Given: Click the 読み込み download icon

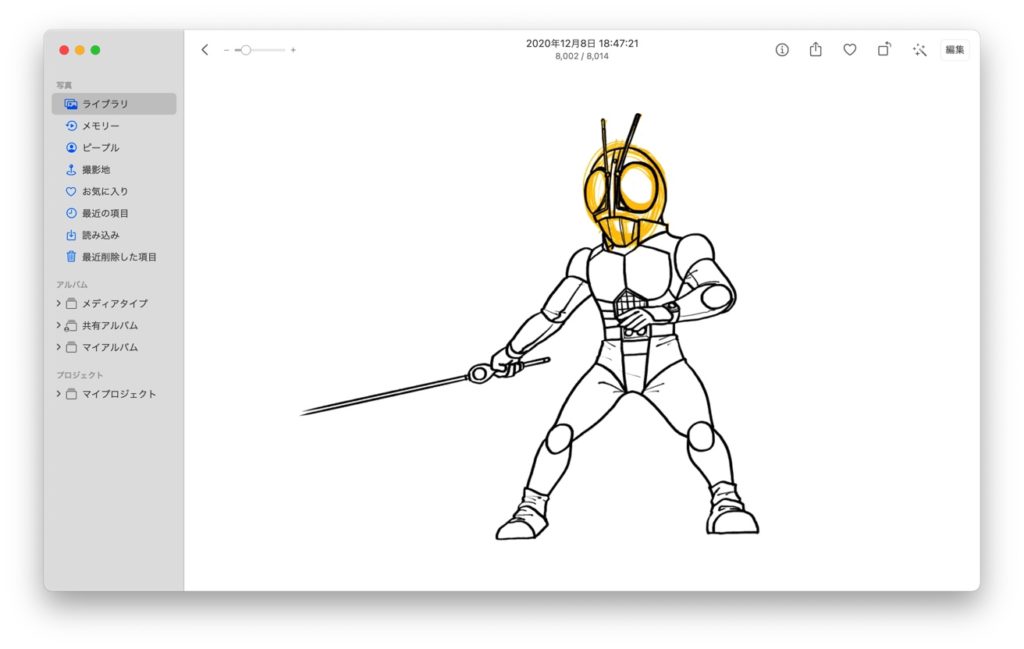Looking at the screenshot, I should pyautogui.click(x=71, y=235).
